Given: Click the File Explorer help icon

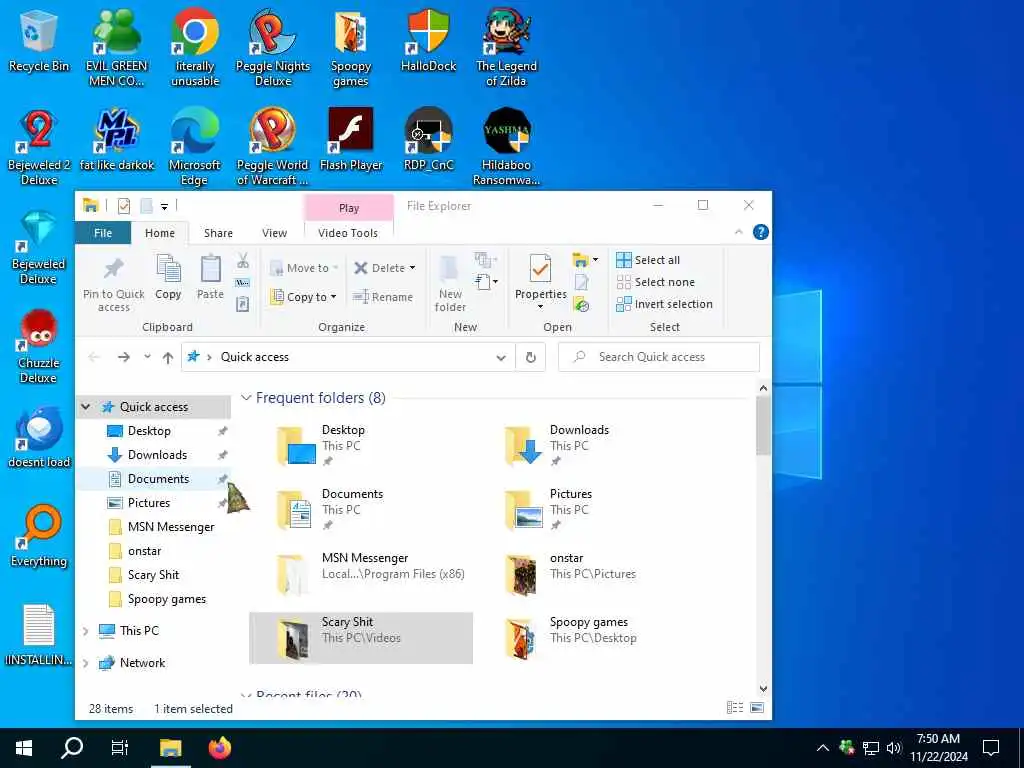Looking at the screenshot, I should (760, 232).
